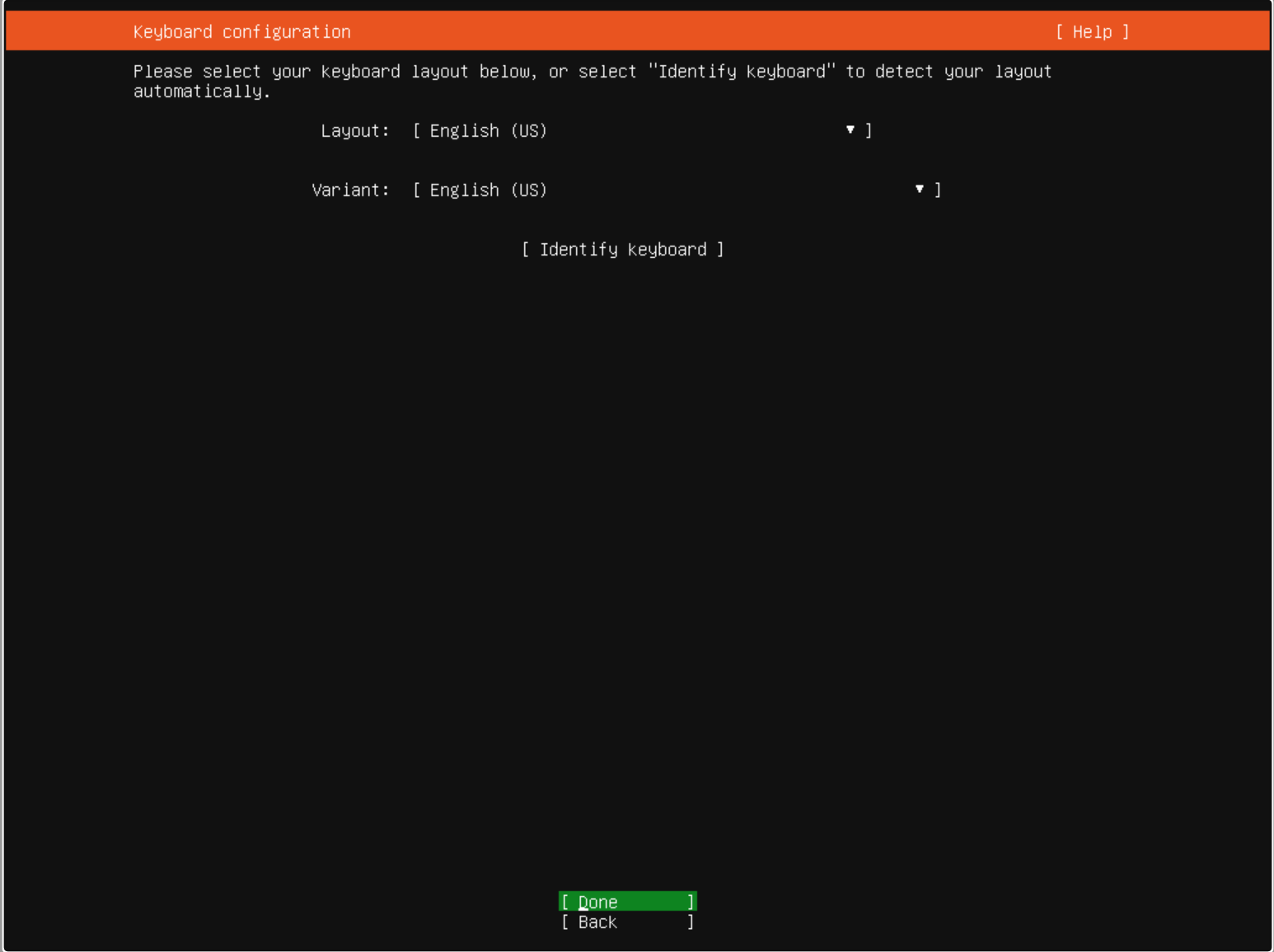The height and width of the screenshot is (952, 1274).
Task: Click the Back button's left bracket
Action: (x=565, y=922)
